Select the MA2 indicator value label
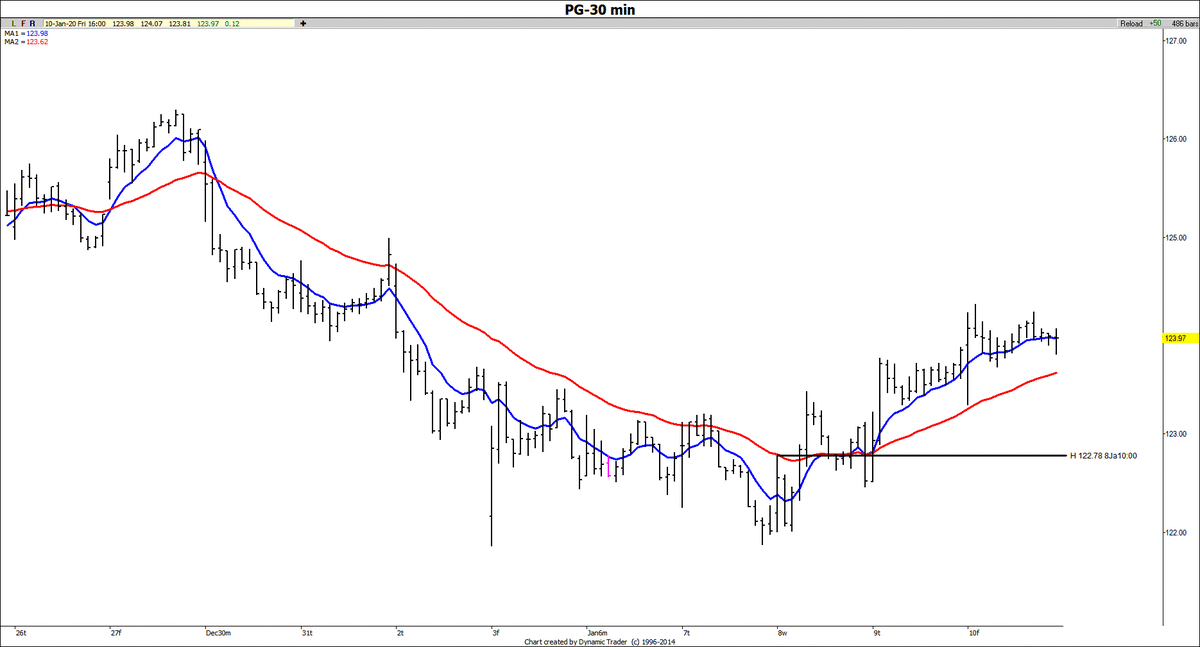This screenshot has height=647, width=1200. 26,41
